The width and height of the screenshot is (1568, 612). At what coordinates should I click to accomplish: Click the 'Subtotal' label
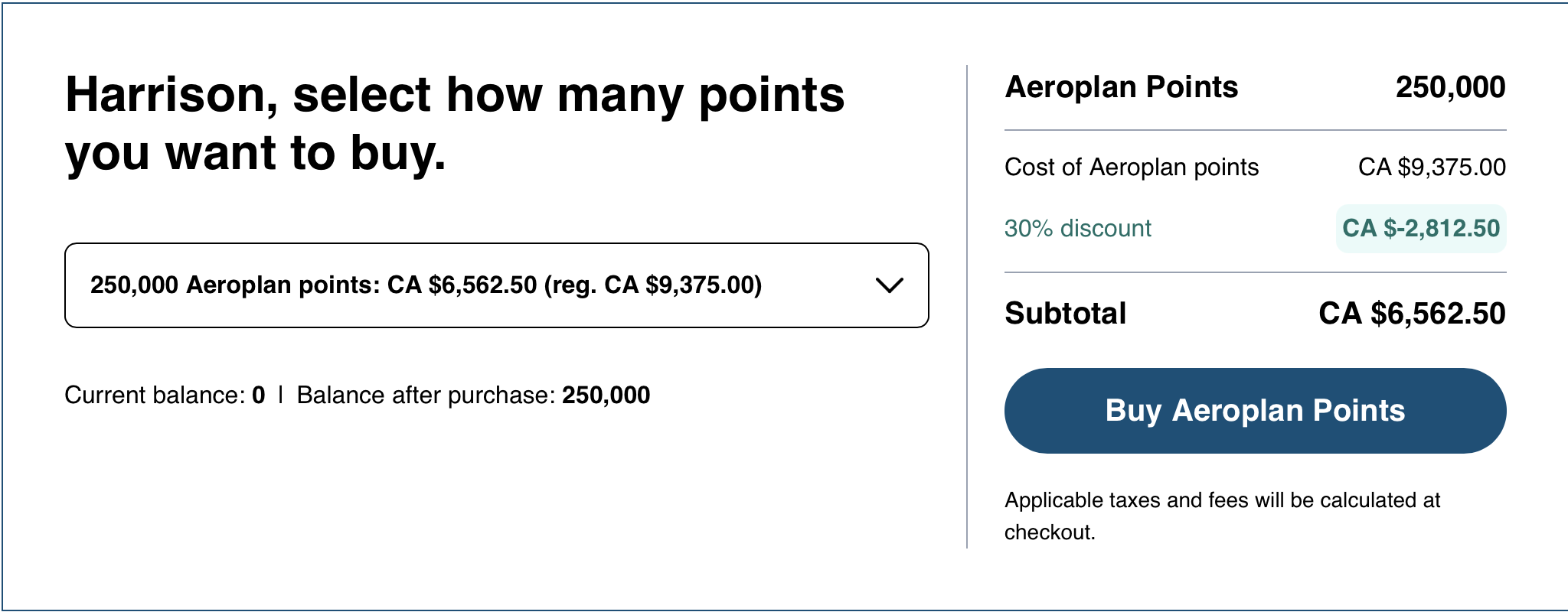[1065, 313]
